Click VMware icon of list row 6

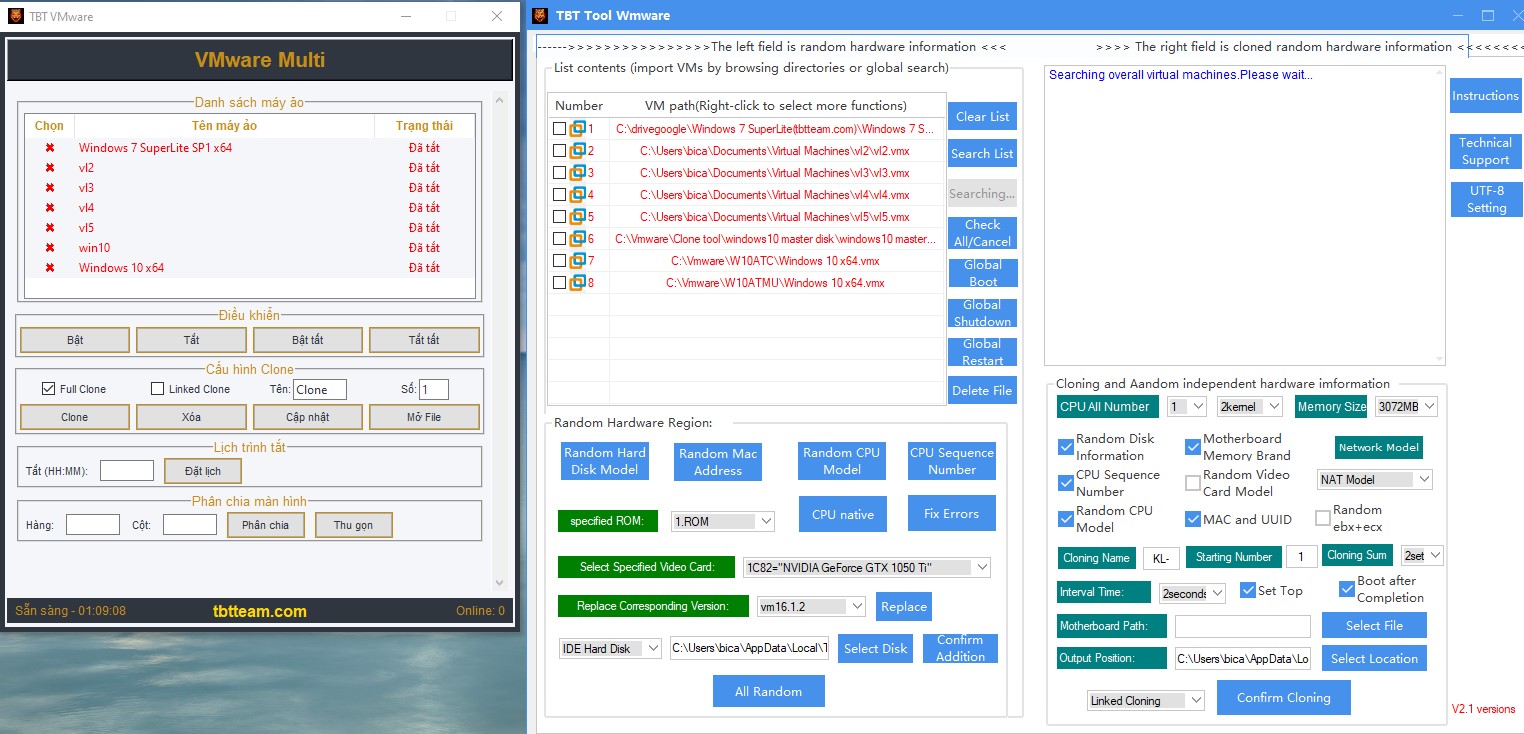[577, 239]
